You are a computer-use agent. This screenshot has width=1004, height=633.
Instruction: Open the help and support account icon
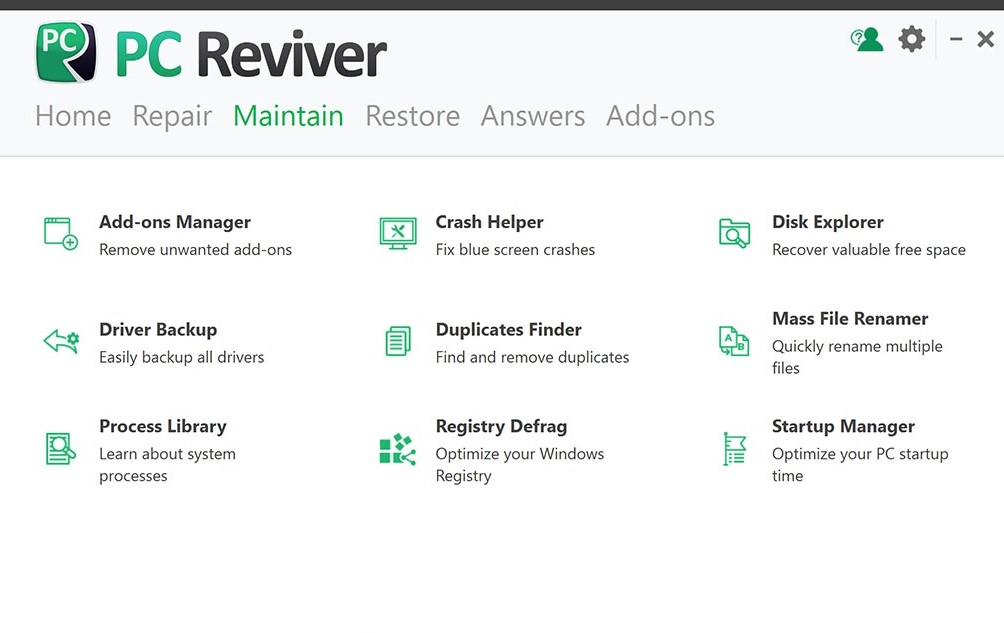(x=866, y=39)
